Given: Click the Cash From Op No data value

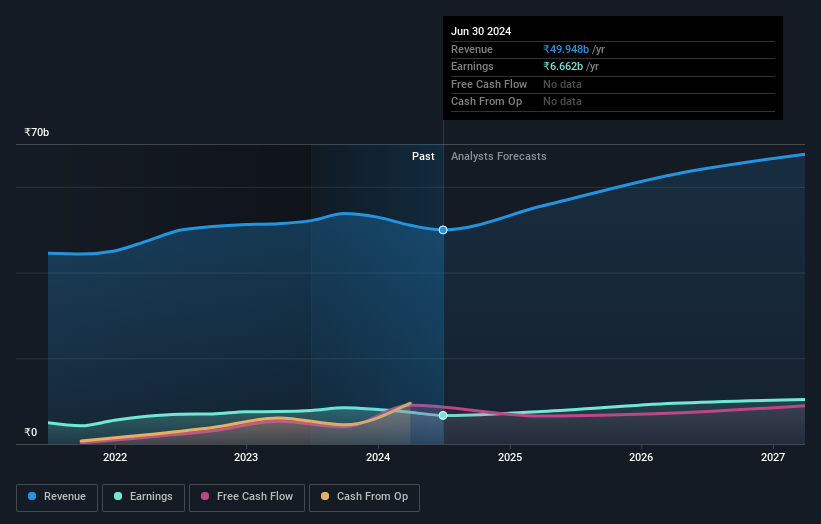Looking at the screenshot, I should click(562, 102).
